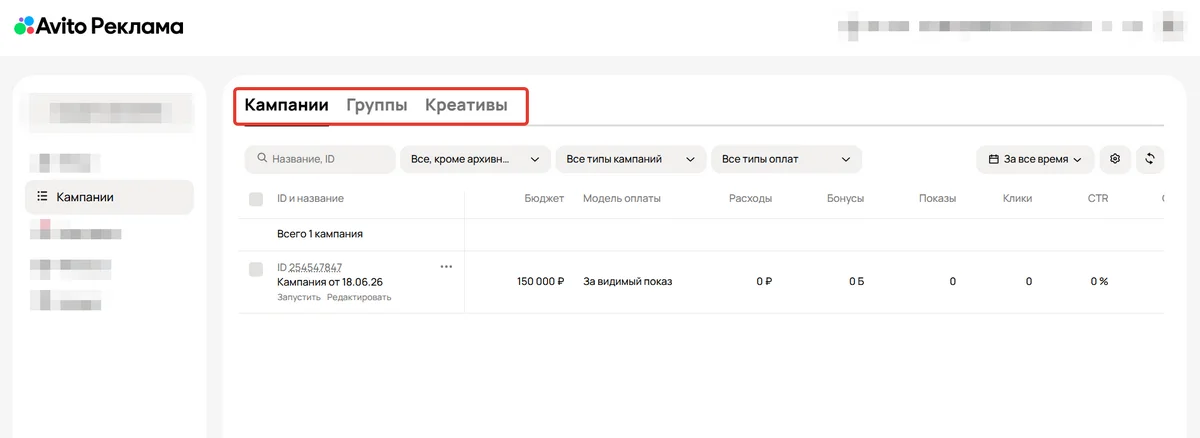Click the Avito Реклама logo

click(x=99, y=26)
